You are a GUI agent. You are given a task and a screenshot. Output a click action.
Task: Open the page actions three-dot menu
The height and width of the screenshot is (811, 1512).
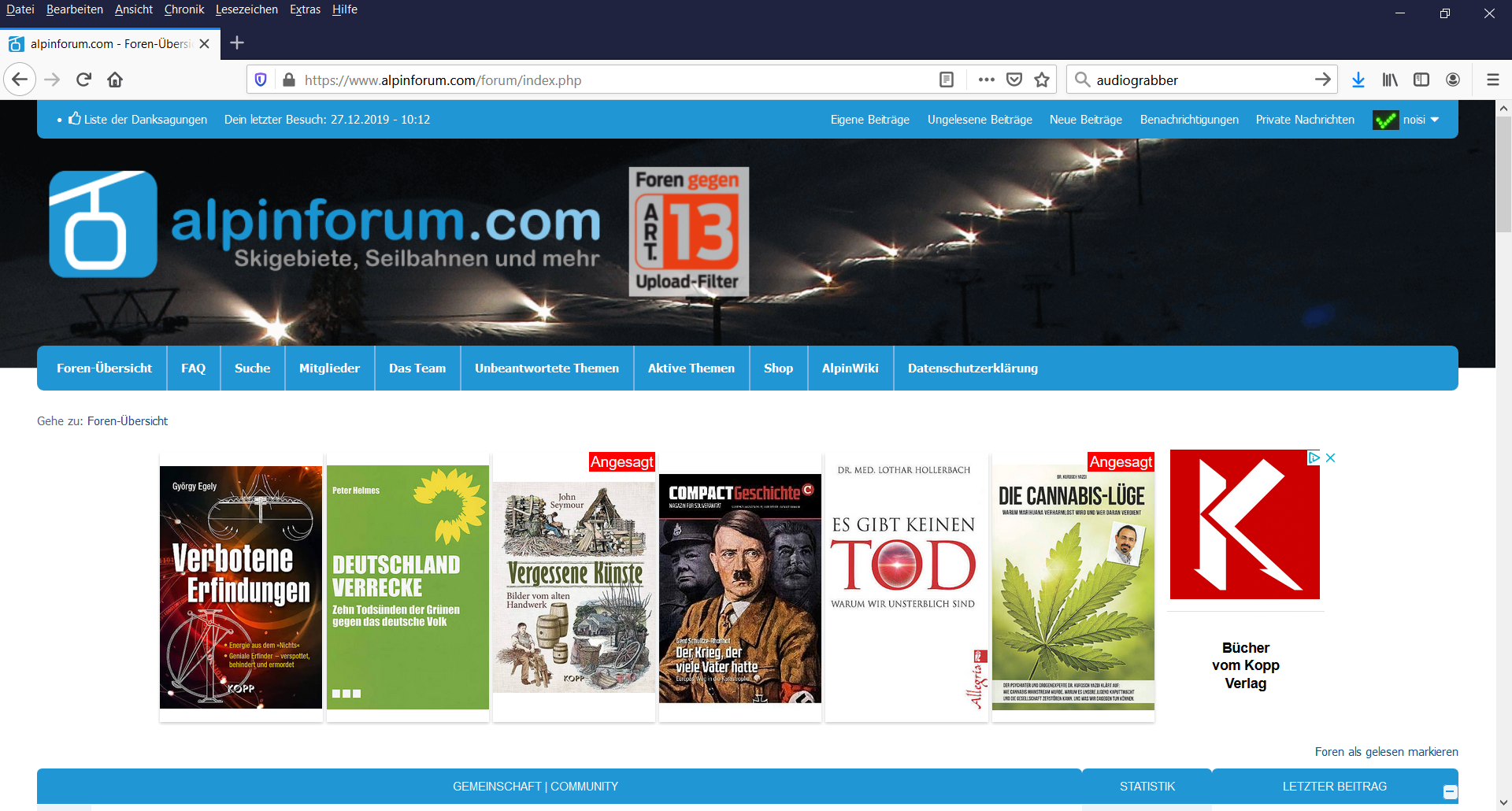click(986, 80)
